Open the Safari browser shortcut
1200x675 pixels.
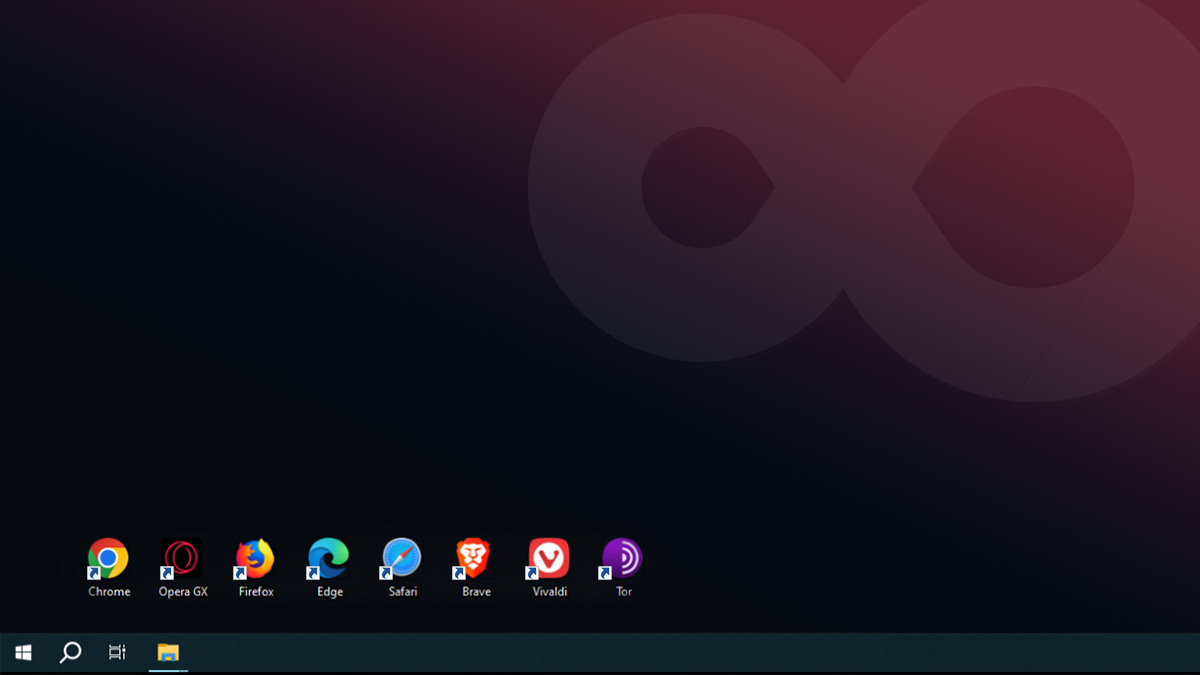pos(400,557)
